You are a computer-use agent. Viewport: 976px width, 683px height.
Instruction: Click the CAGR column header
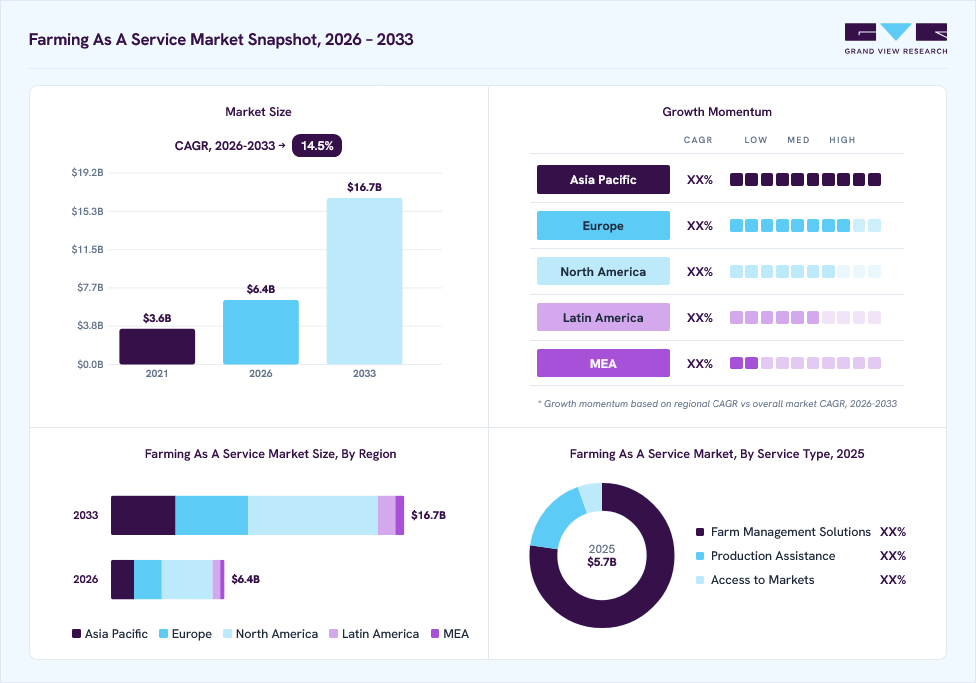point(698,140)
